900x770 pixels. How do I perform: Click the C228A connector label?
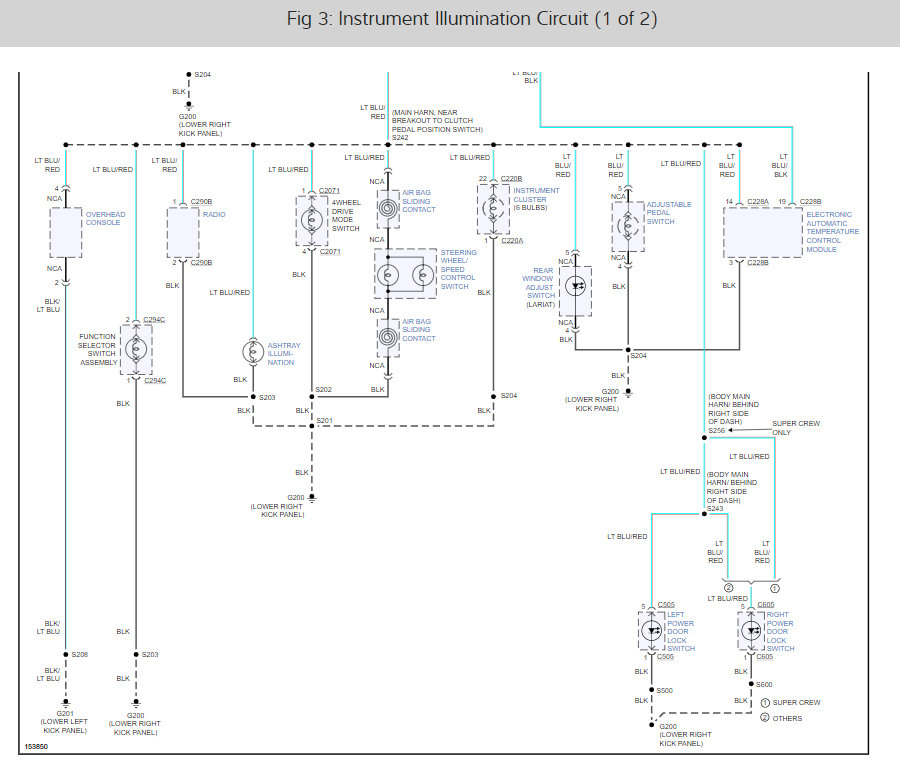758,202
